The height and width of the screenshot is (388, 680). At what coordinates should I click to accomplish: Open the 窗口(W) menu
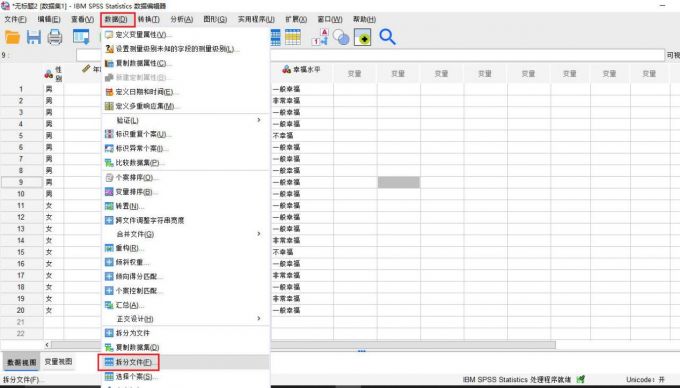click(330, 20)
